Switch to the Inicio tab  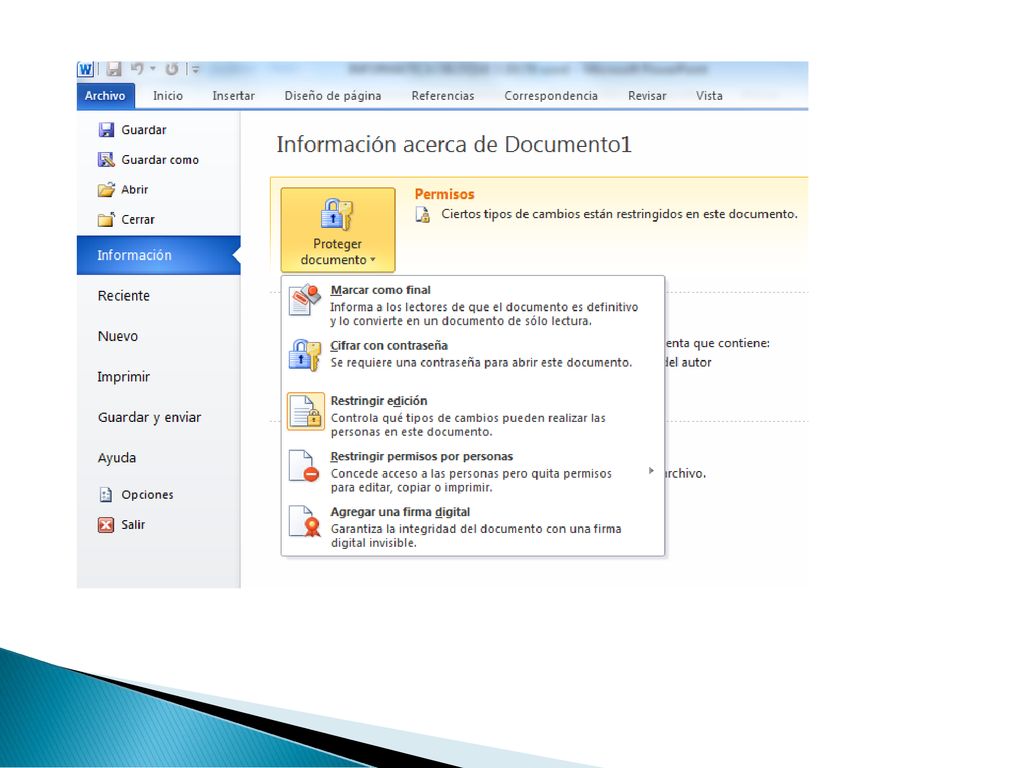tap(168, 95)
